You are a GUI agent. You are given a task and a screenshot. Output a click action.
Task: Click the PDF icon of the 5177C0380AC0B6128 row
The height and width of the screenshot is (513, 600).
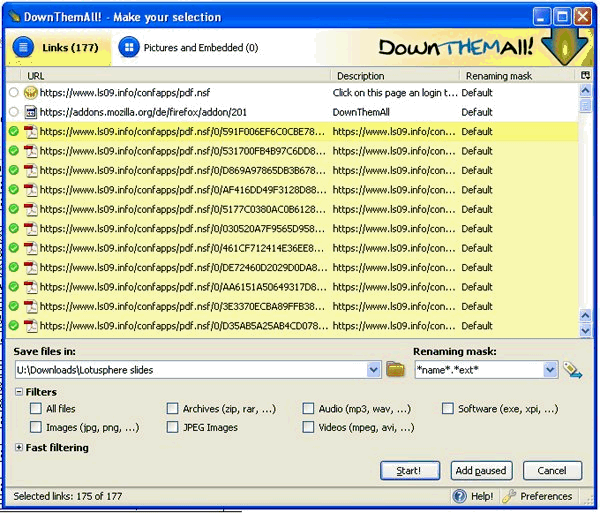pos(31,209)
